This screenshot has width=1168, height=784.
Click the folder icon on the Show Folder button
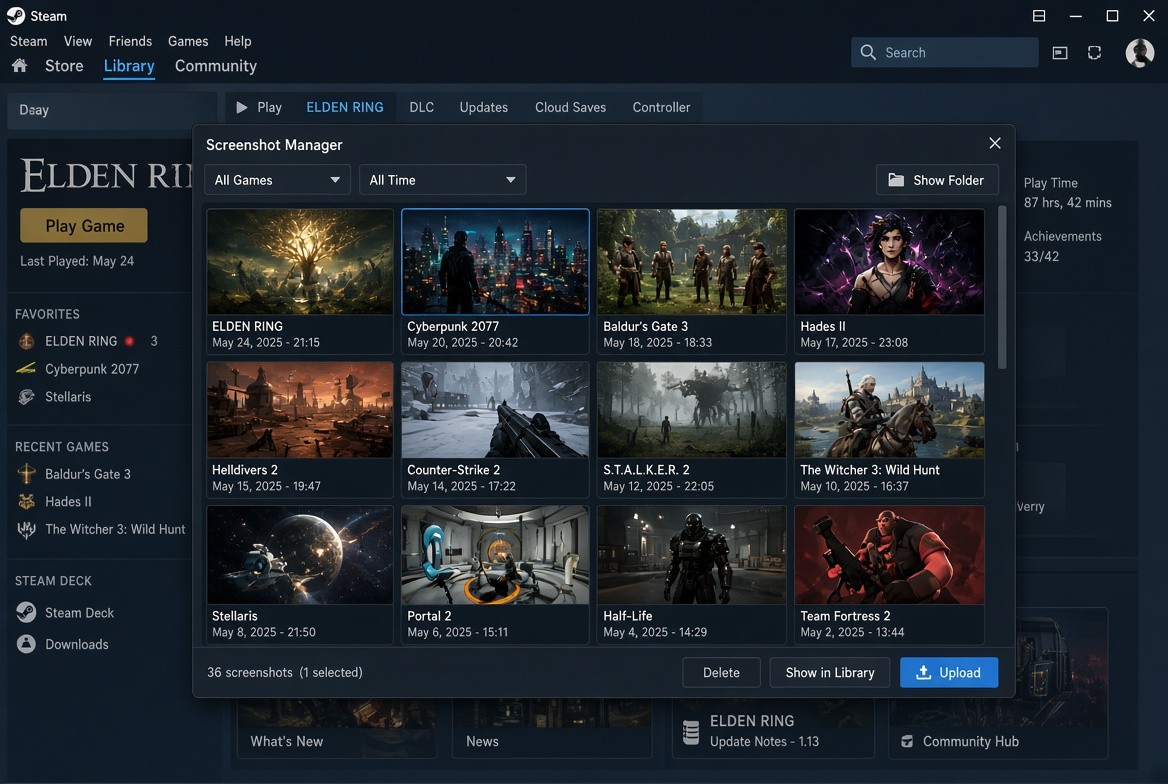(x=896, y=180)
